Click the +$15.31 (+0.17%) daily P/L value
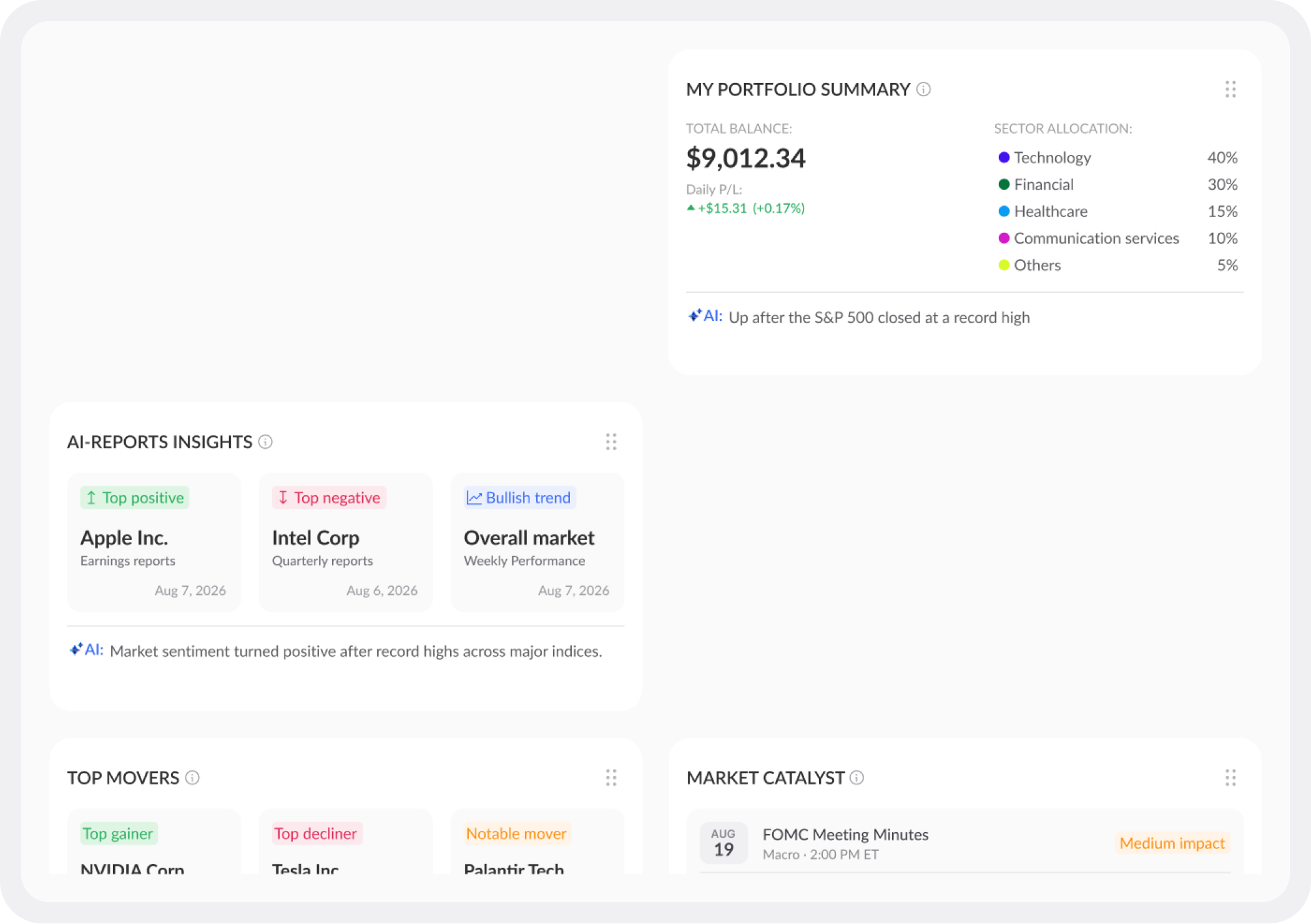 (x=752, y=208)
